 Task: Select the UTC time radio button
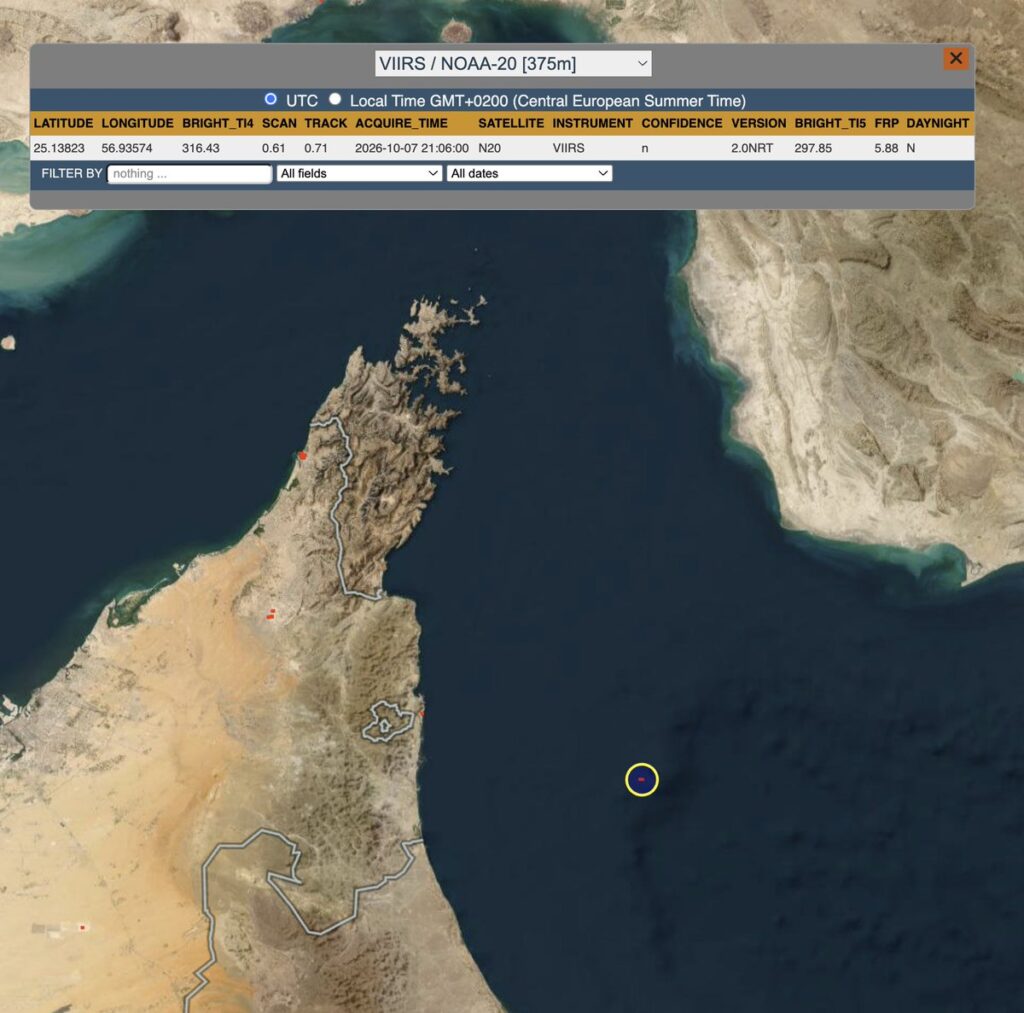click(x=270, y=99)
